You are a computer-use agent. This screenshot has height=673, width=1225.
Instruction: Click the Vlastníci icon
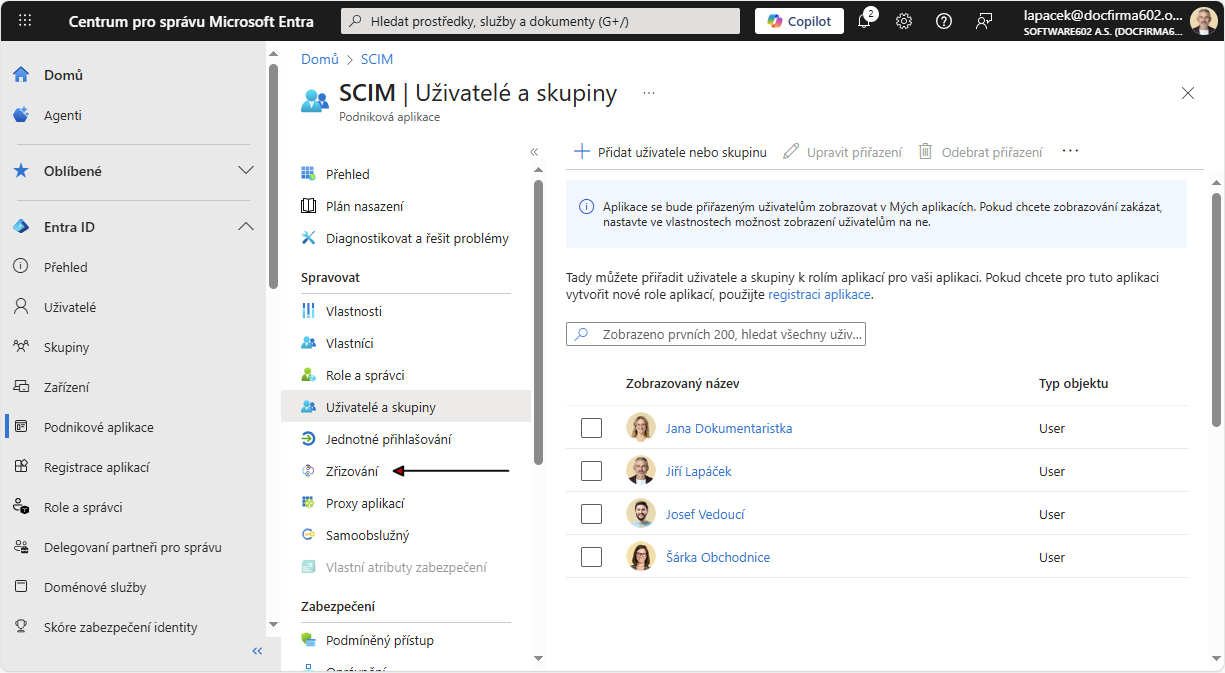308,343
